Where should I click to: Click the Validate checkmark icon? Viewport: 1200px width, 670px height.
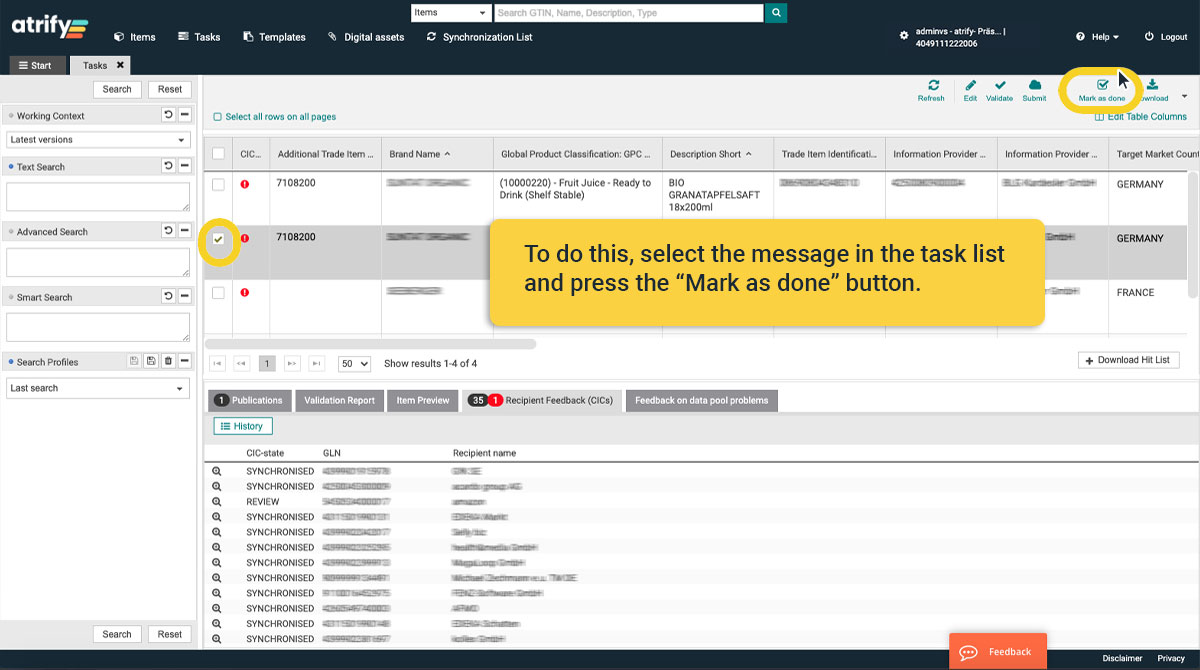click(x=999, y=87)
